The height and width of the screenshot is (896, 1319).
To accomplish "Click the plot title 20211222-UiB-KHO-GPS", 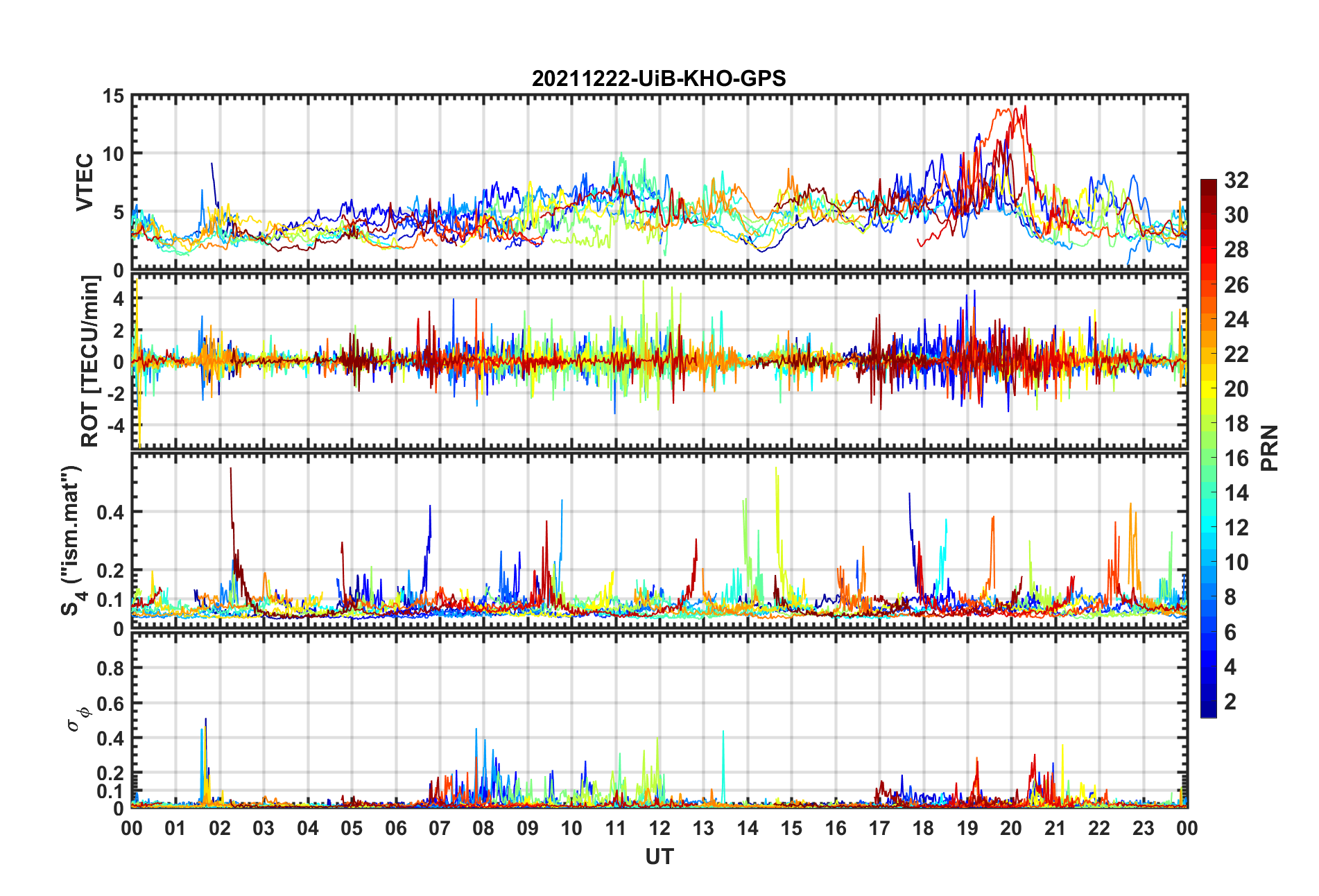I will (x=659, y=78).
